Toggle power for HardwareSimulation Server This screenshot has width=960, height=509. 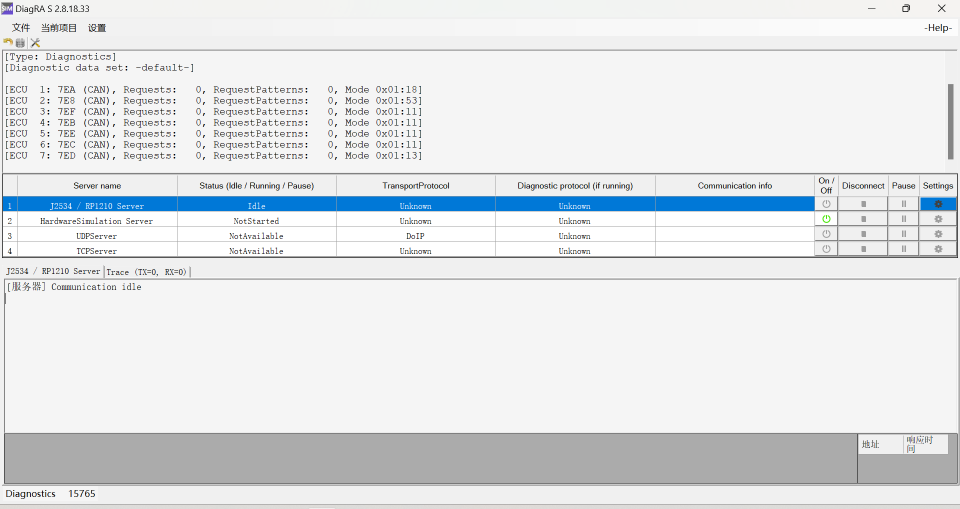coord(826,219)
